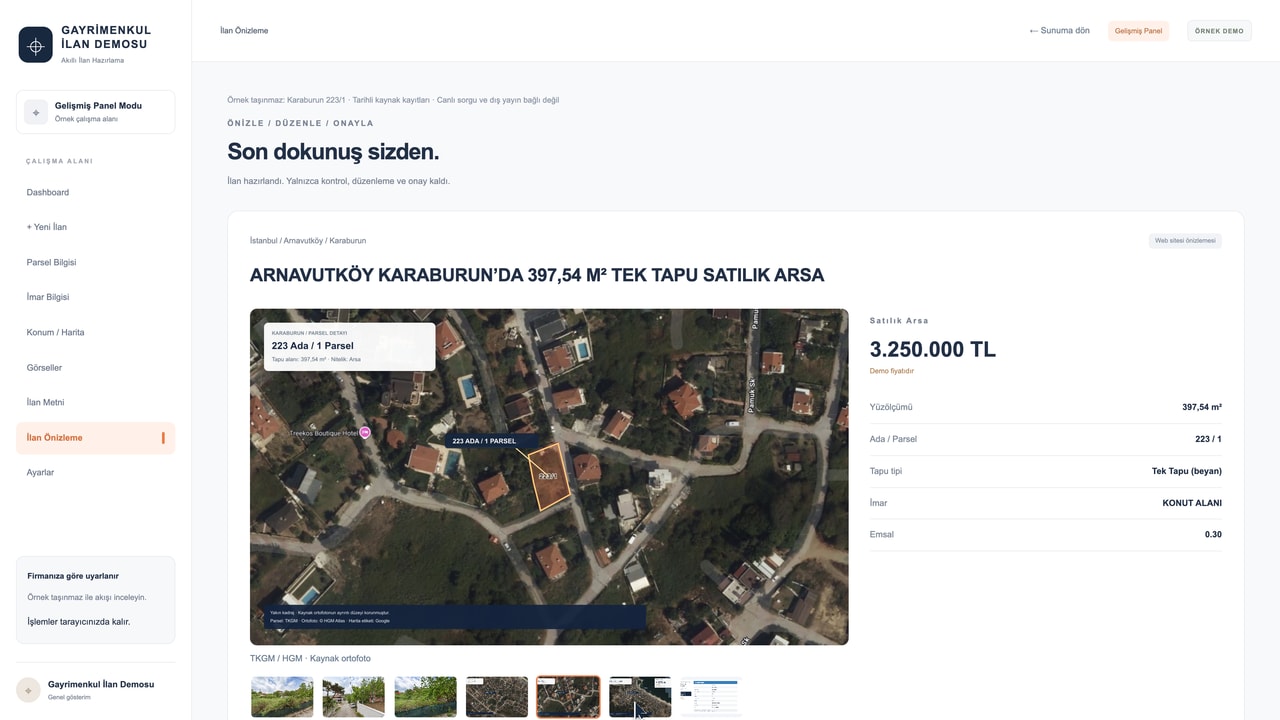1280x720 pixels.
Task: Click the Emsal value 0.30
Action: tap(1213, 534)
